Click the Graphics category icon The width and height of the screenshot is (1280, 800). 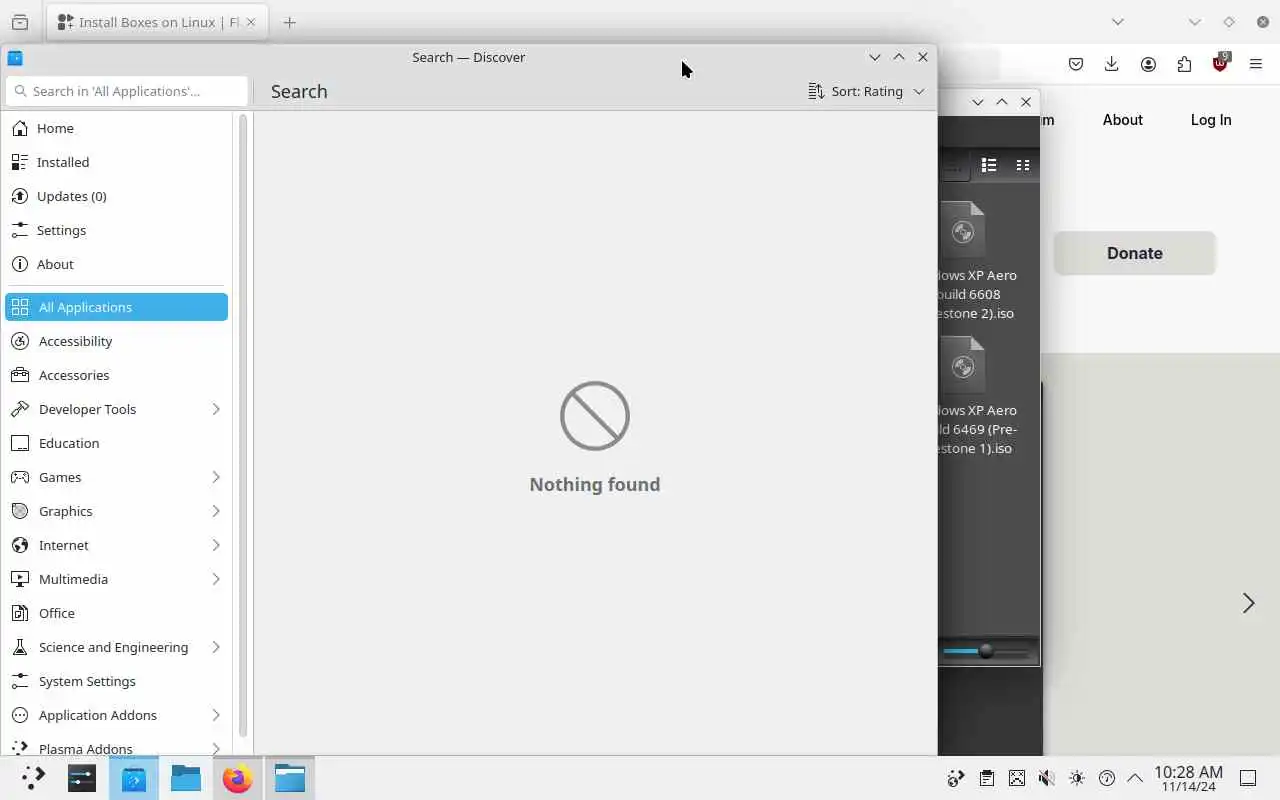point(20,511)
